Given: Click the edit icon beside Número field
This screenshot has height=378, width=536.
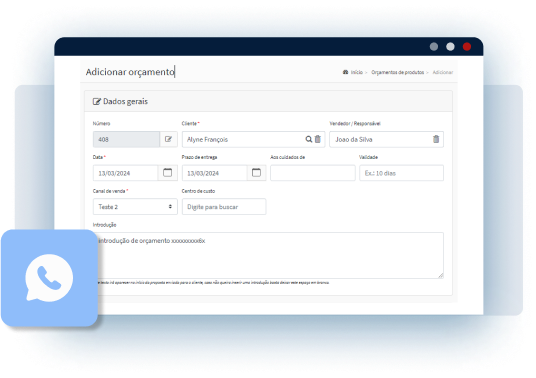Looking at the screenshot, I should [169, 139].
